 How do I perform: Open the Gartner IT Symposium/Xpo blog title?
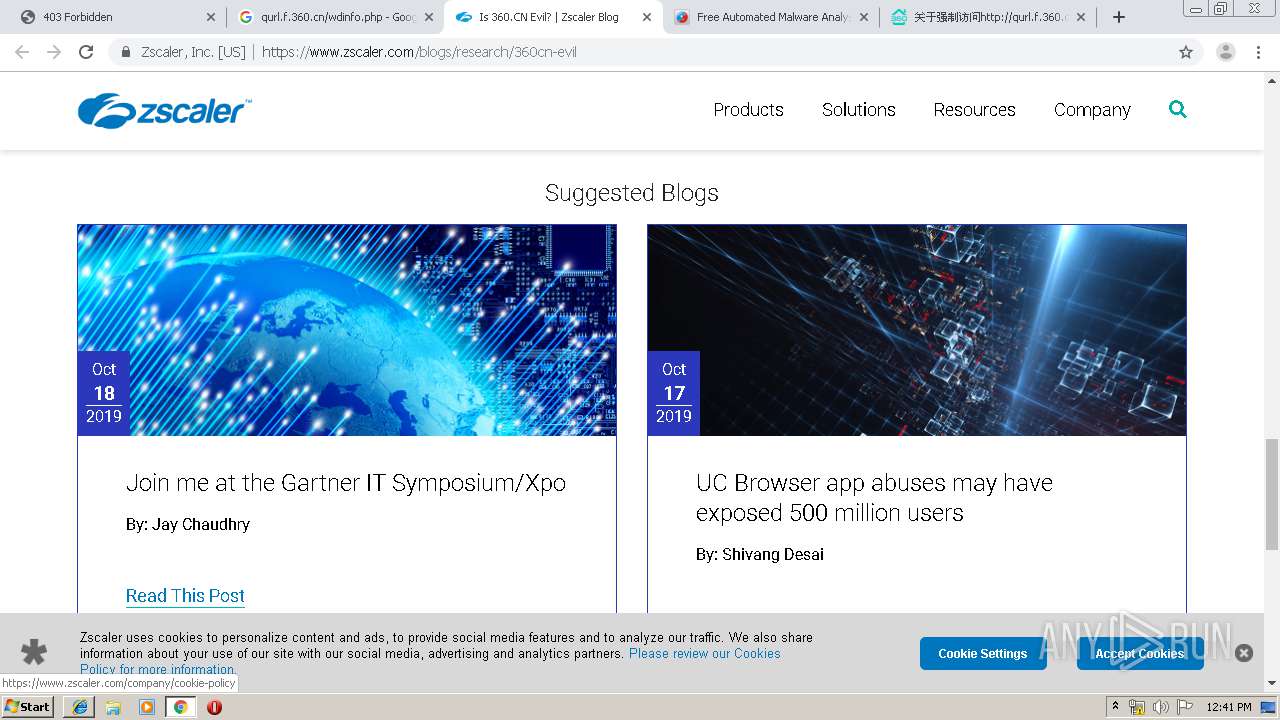(x=346, y=483)
